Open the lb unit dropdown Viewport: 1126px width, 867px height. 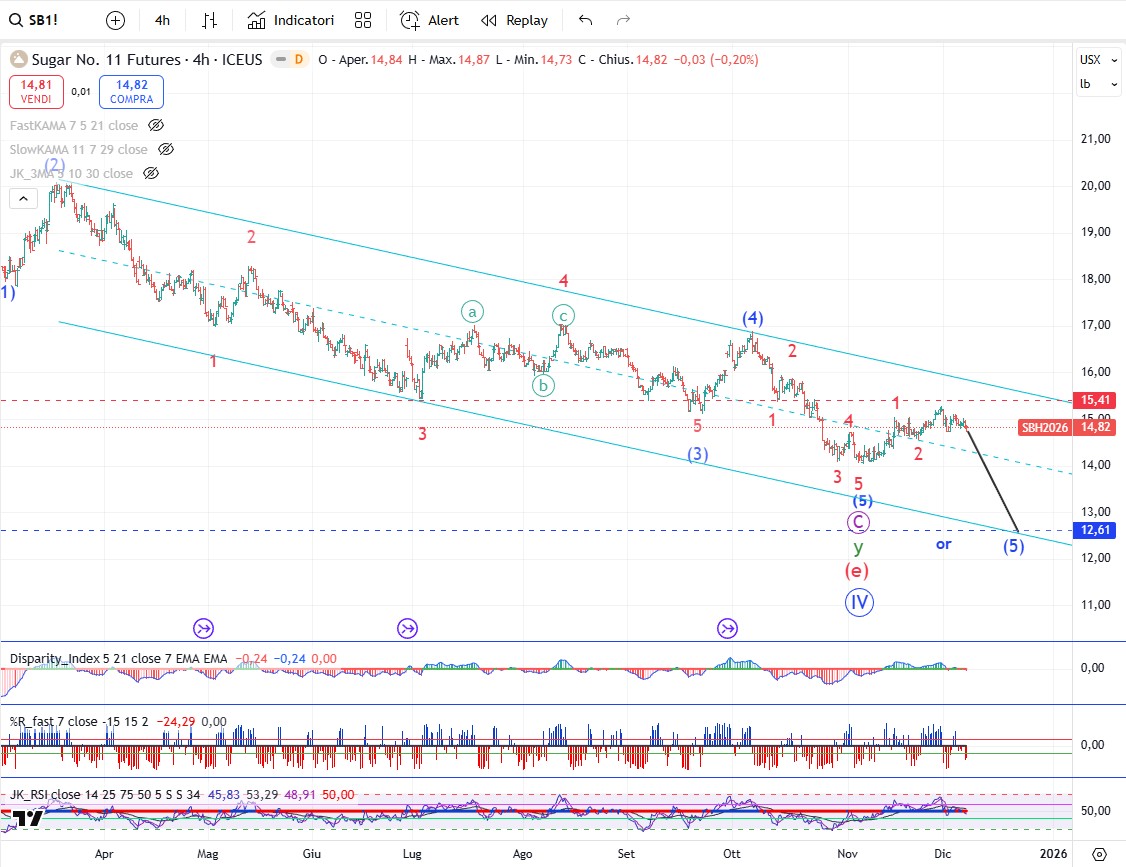click(1099, 84)
